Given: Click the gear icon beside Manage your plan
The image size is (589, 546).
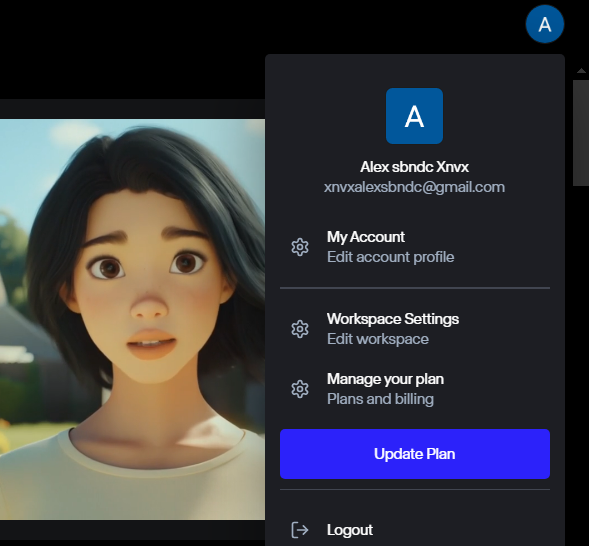Looking at the screenshot, I should point(300,389).
